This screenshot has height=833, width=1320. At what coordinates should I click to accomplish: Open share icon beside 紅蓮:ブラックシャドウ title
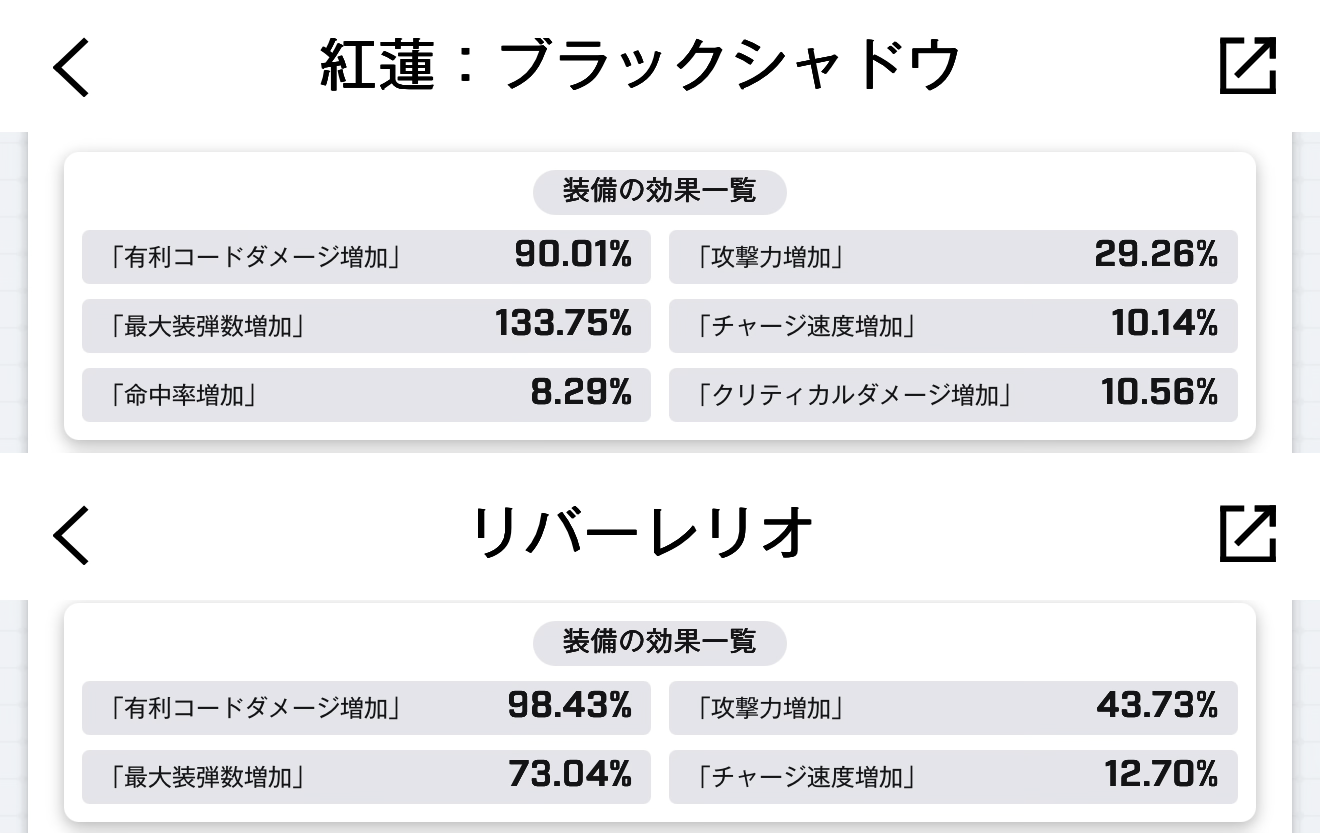pyautogui.click(x=1248, y=66)
